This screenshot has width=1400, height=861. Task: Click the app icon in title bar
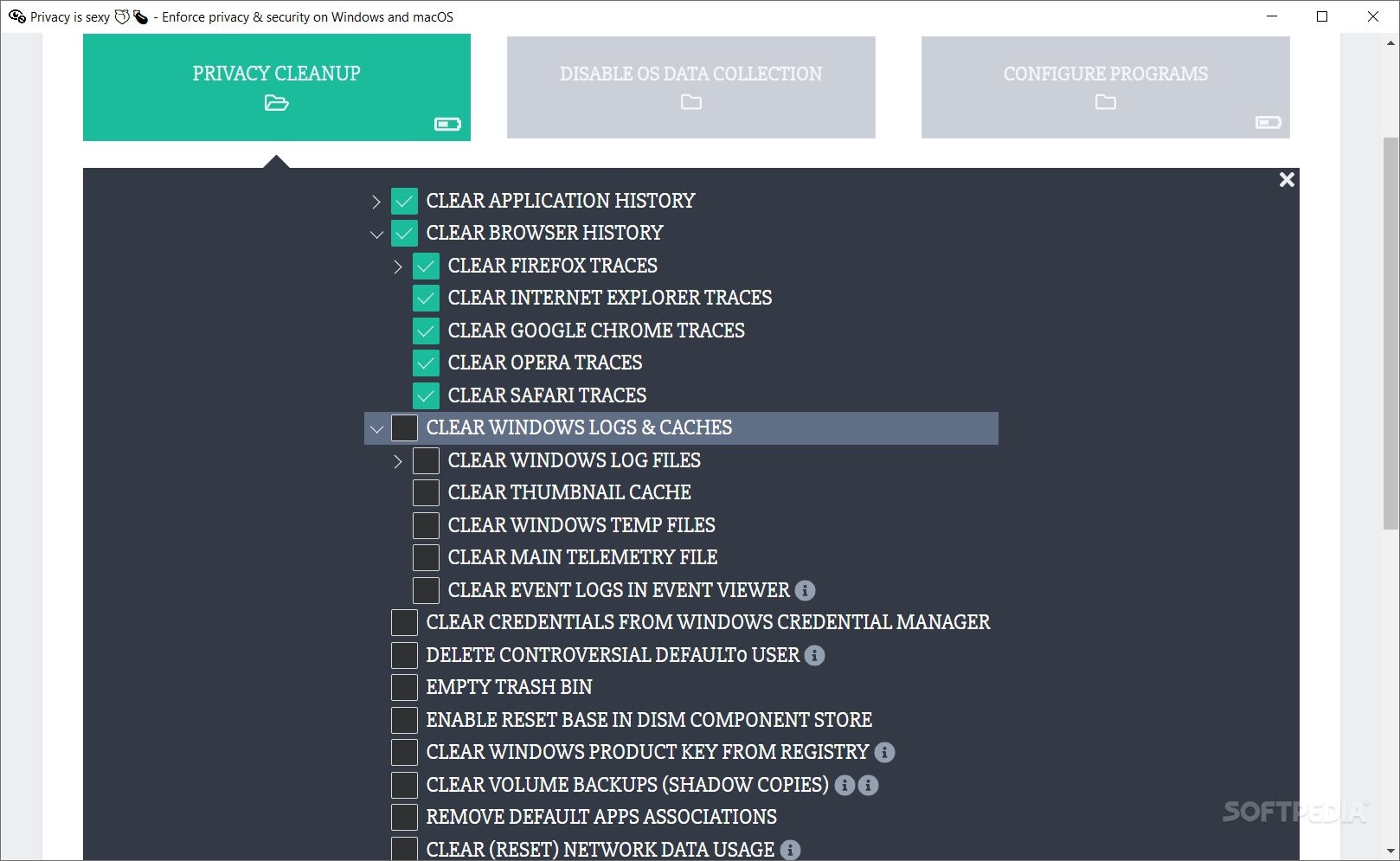click(16, 16)
